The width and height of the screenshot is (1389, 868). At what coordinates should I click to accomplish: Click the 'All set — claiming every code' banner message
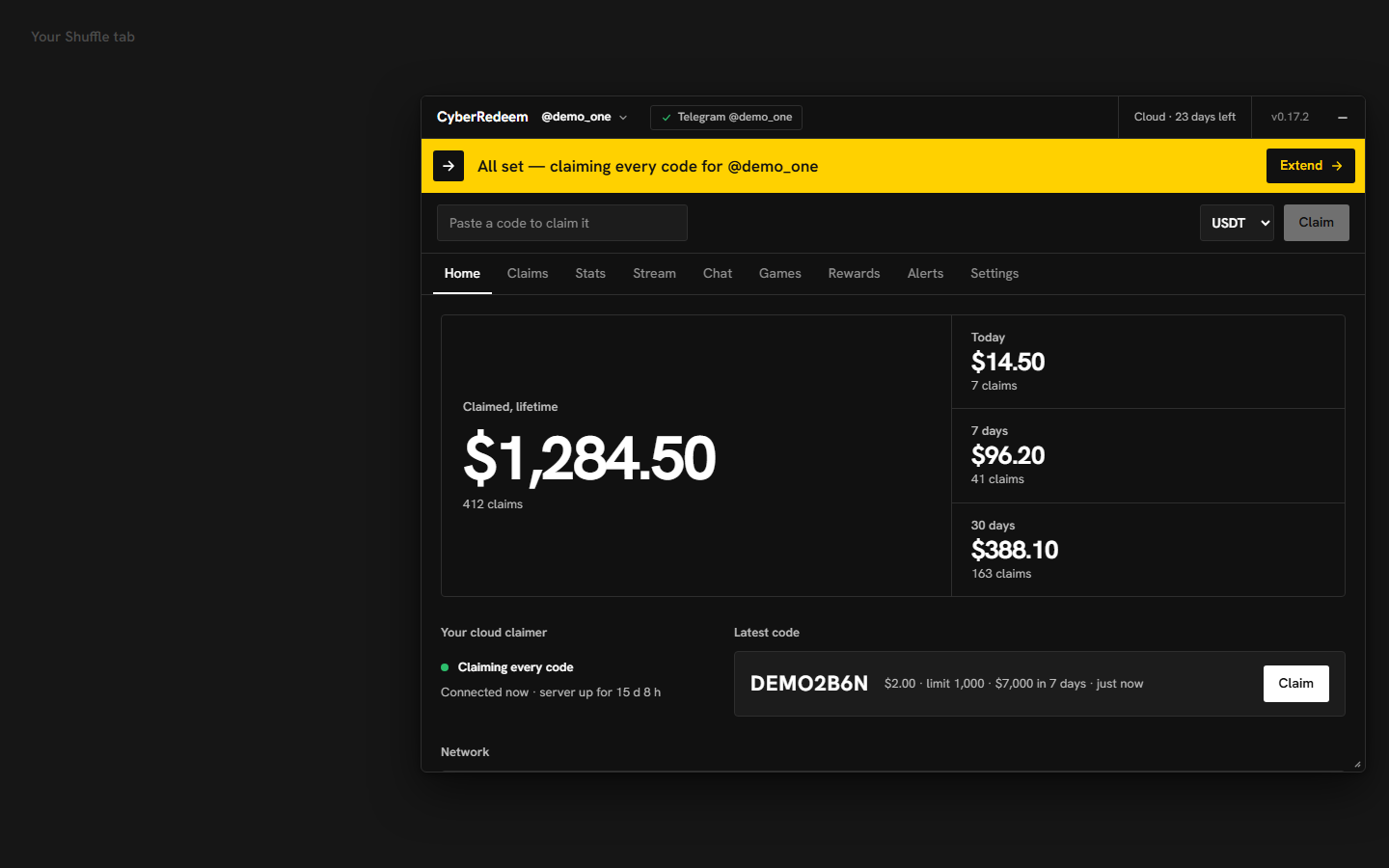[647, 166]
